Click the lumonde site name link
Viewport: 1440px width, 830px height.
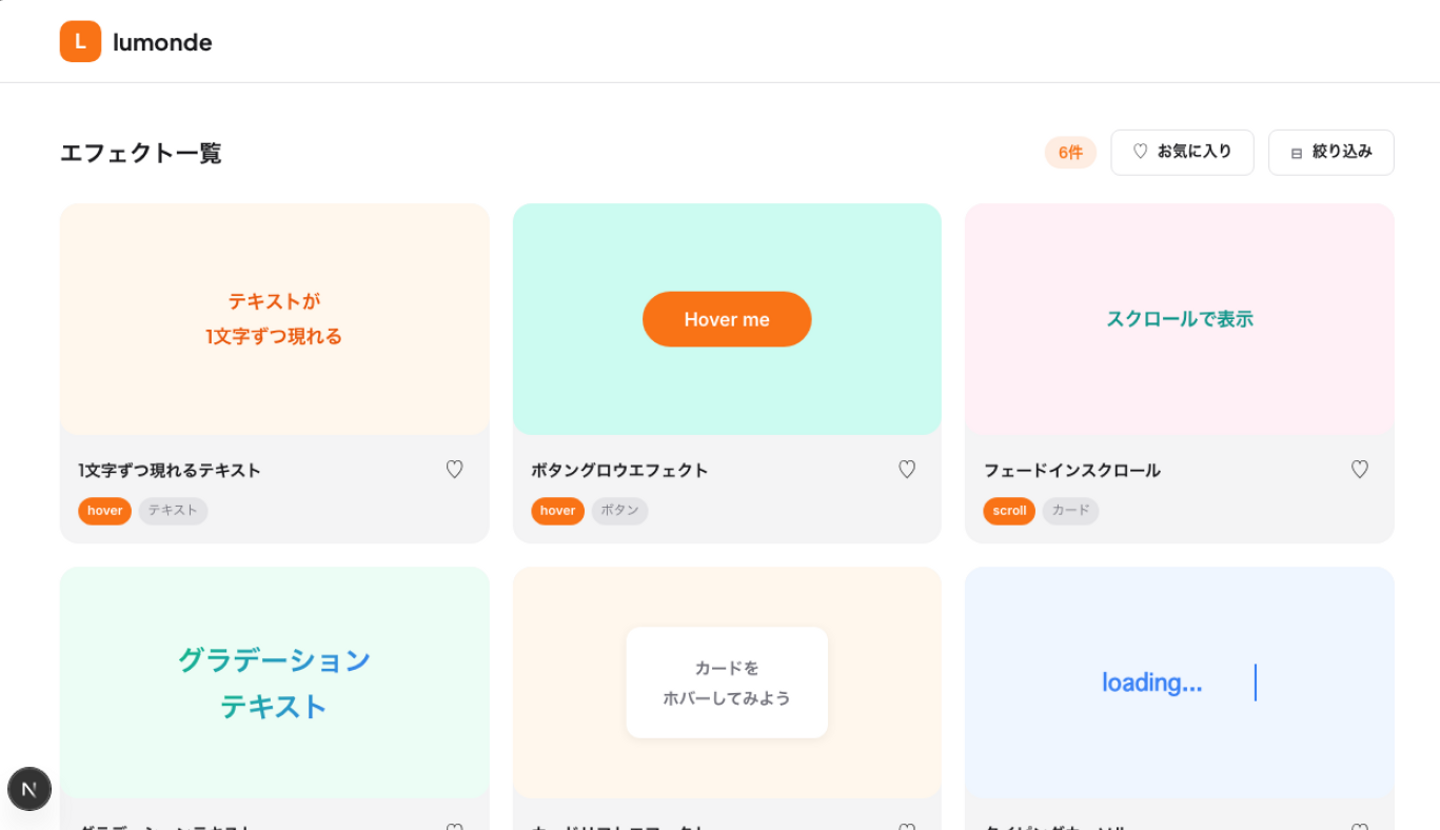pyautogui.click(x=162, y=42)
